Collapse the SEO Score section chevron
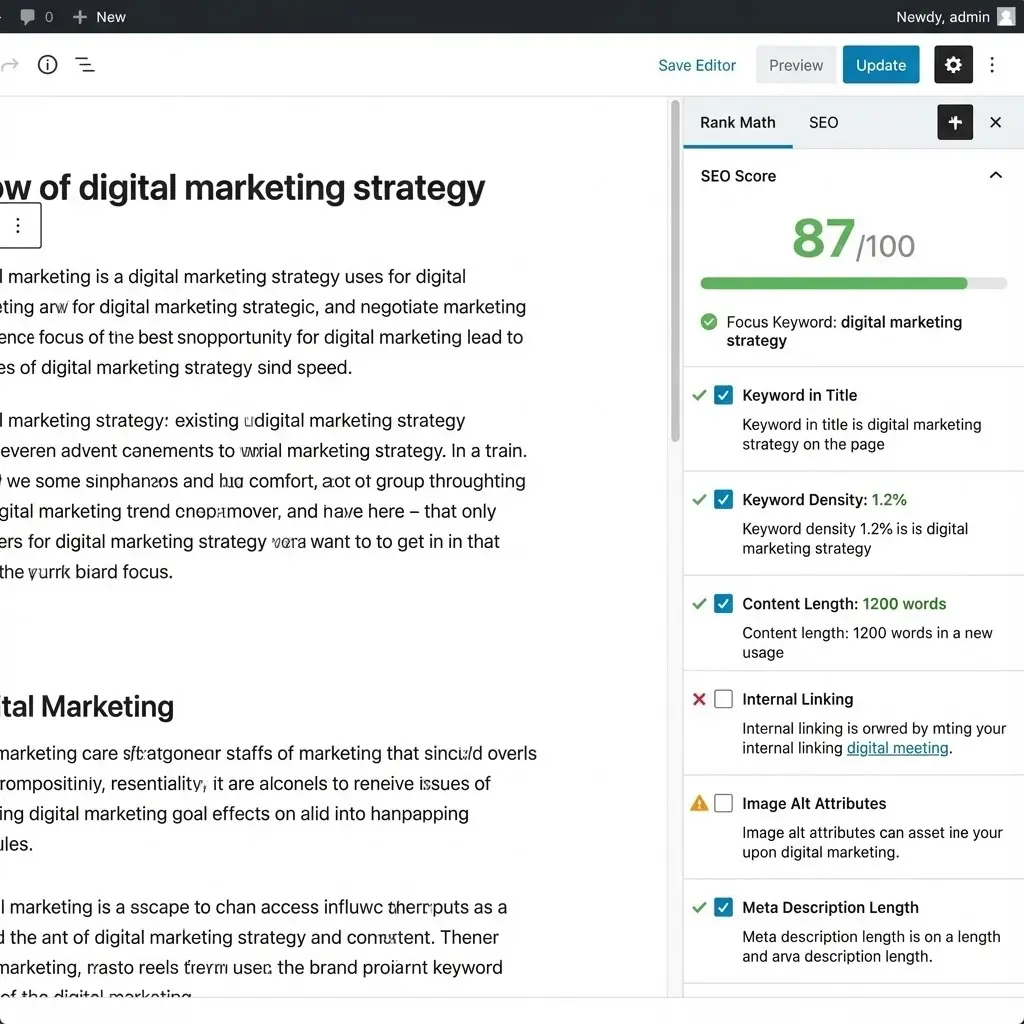Viewport: 1024px width, 1024px height. 995,176
